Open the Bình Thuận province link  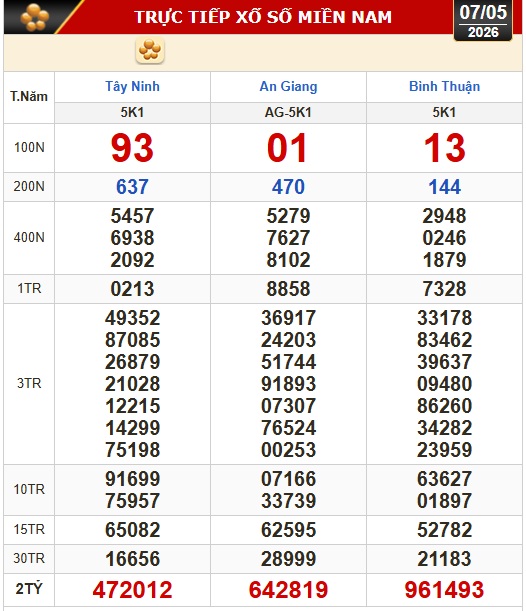coord(444,87)
